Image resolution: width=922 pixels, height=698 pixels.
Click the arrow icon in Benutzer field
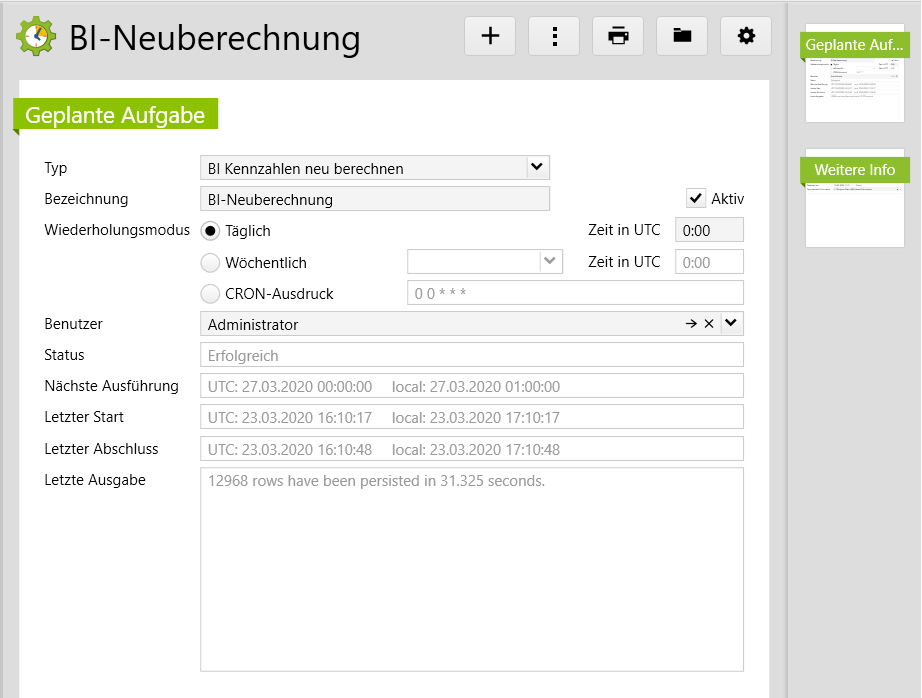click(x=690, y=324)
